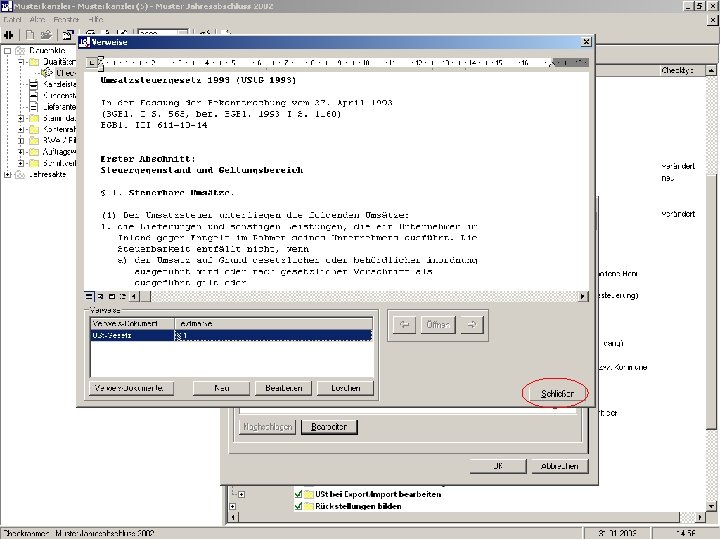Toggle checkmark of Rückstellungen bilden

(x=298, y=506)
